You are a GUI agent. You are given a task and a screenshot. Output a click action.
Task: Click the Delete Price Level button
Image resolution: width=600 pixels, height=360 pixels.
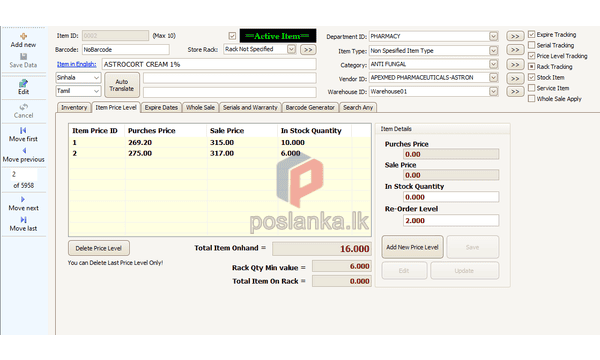(99, 248)
